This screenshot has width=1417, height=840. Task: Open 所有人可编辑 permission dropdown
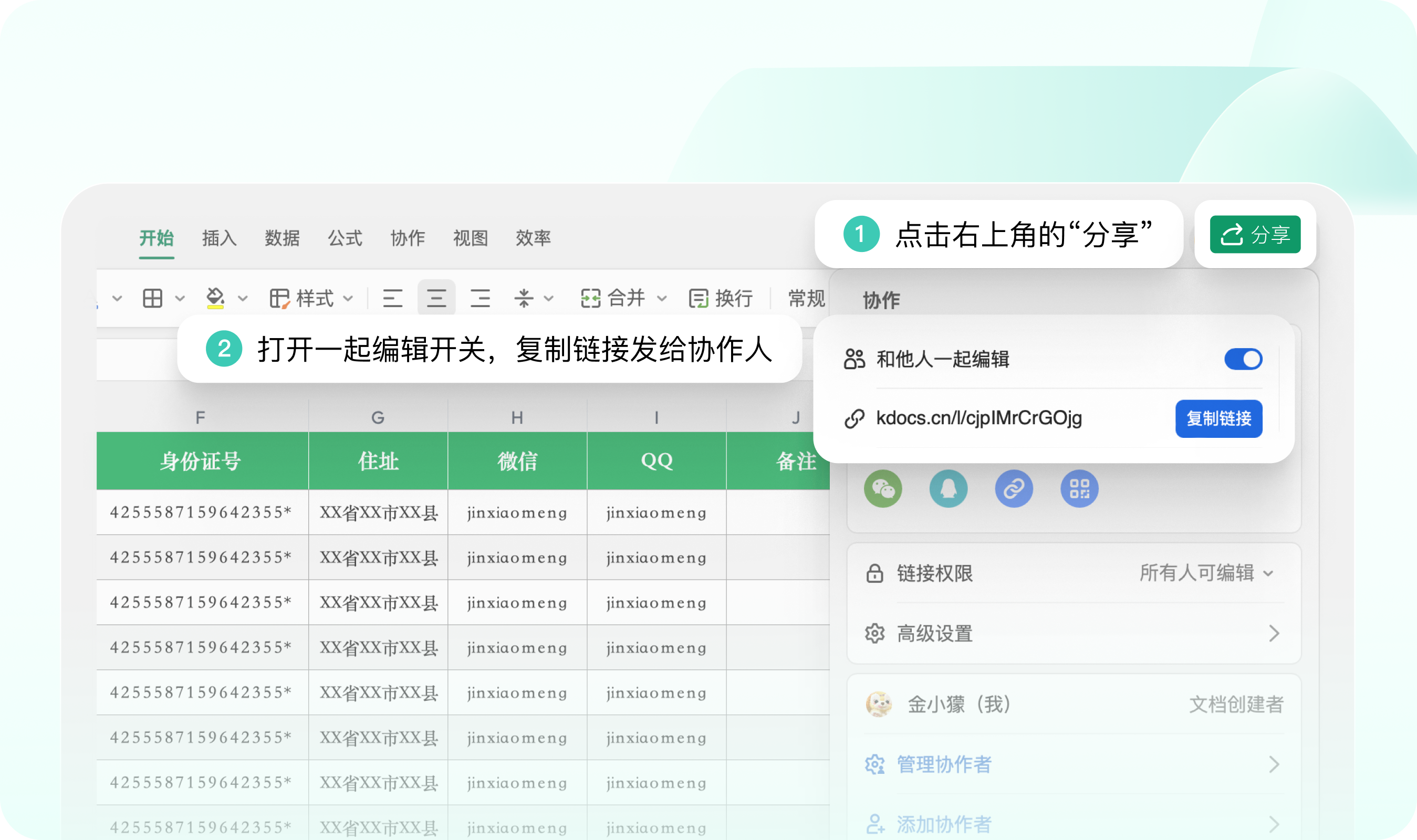coord(1206,573)
